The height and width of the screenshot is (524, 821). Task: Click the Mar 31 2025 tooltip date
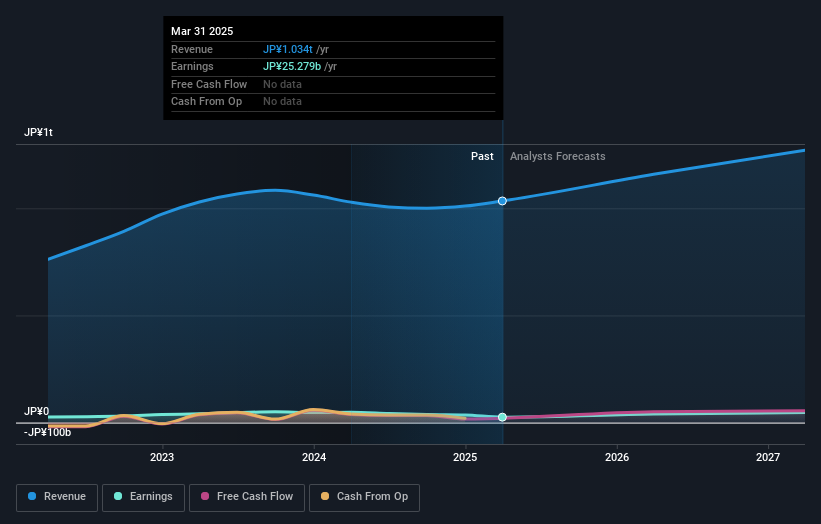[202, 31]
